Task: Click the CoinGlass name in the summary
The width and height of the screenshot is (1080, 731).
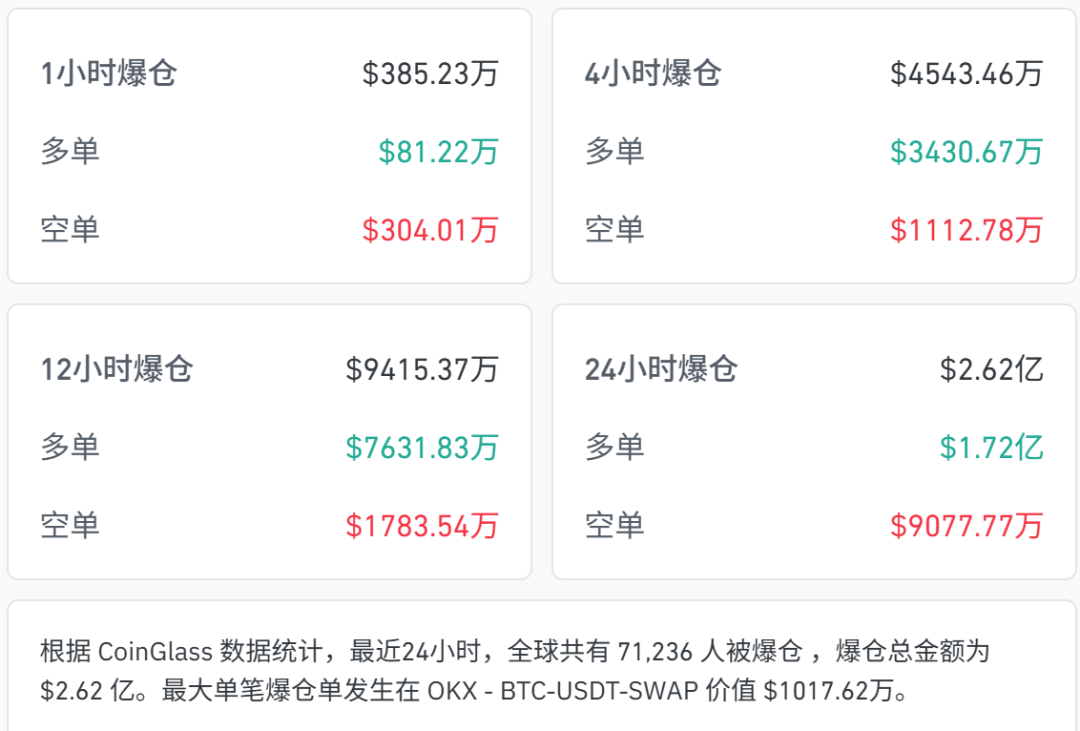Action: tap(155, 653)
